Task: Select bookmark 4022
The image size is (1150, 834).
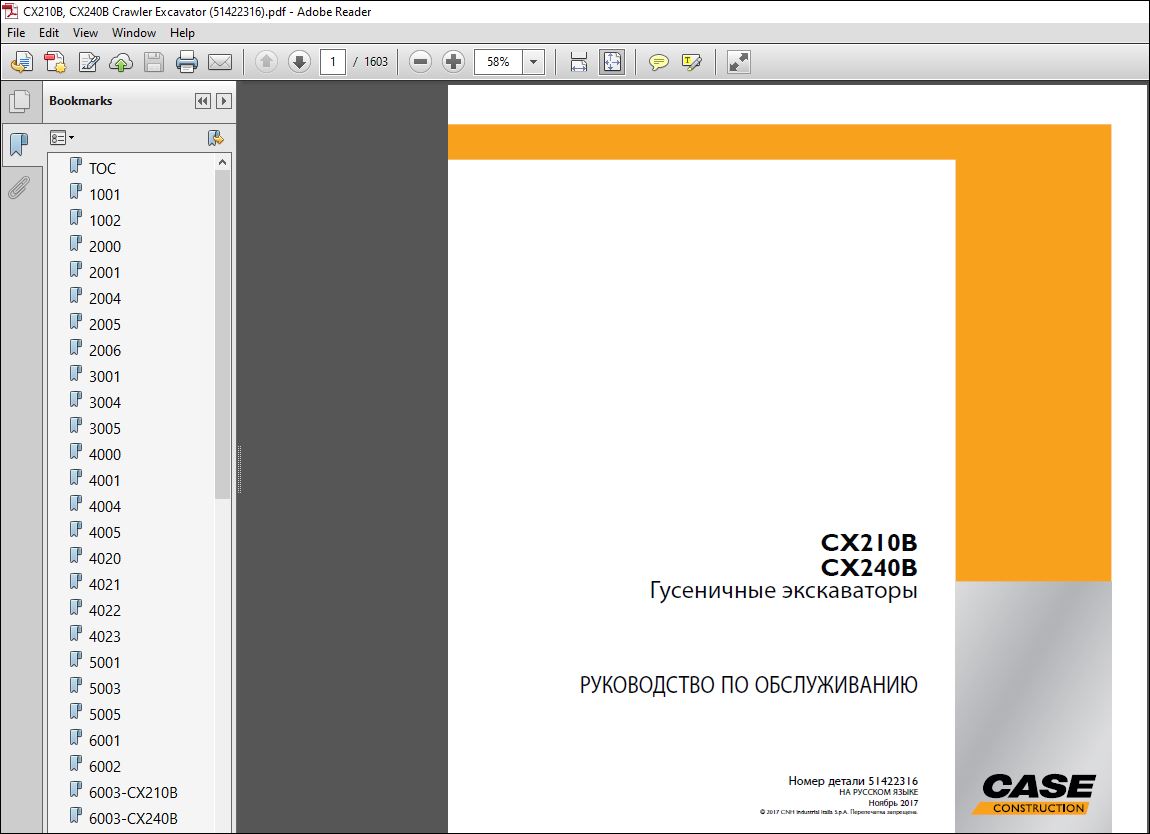Action: [105, 611]
